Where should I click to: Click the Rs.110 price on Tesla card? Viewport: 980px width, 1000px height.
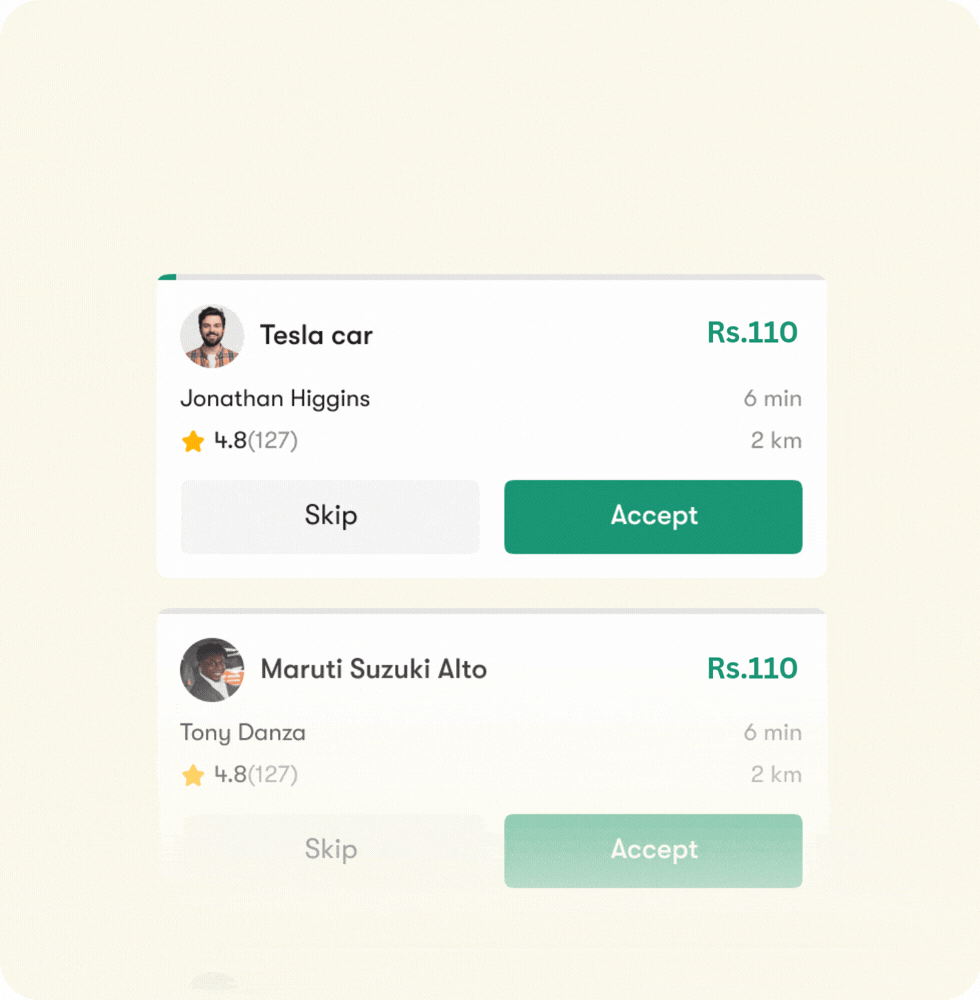click(x=752, y=333)
